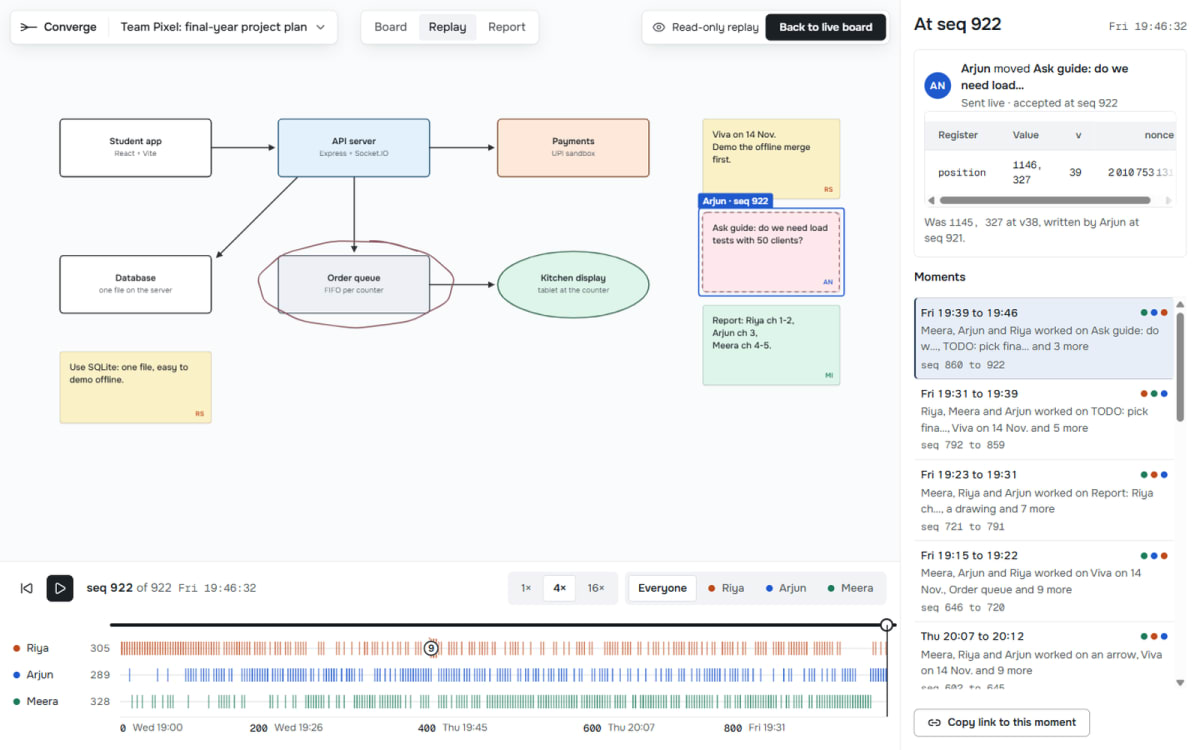The width and height of the screenshot is (1200, 750).
Task: Jump to start with skip-back icon
Action: (27, 588)
